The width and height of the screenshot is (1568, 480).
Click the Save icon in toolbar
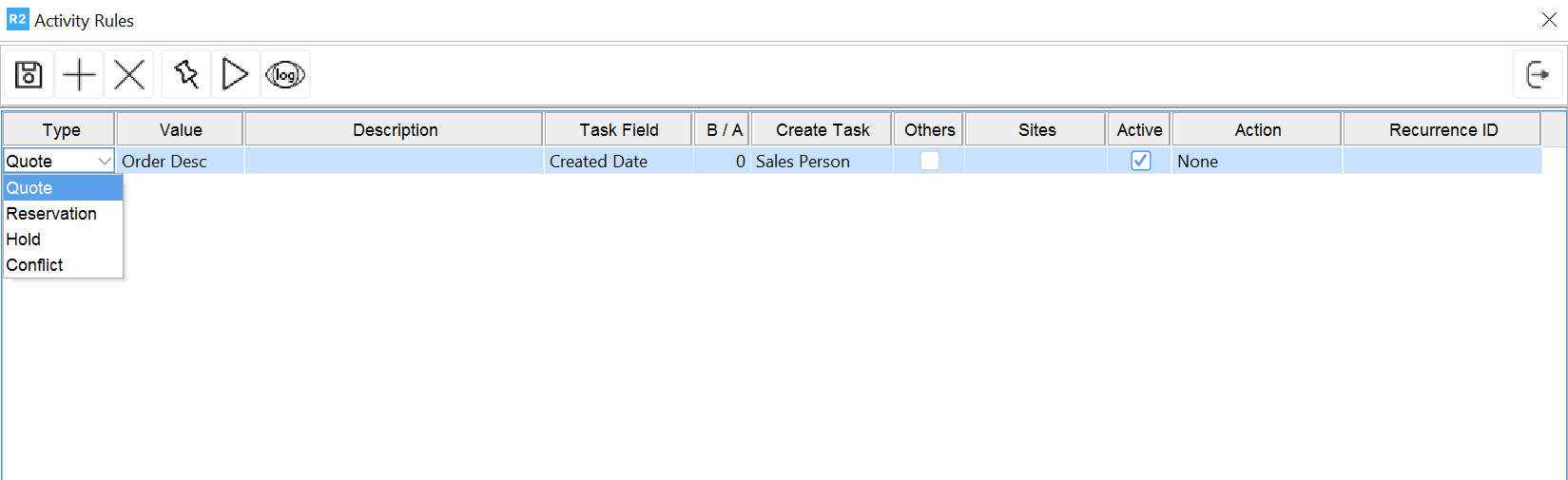(x=29, y=74)
